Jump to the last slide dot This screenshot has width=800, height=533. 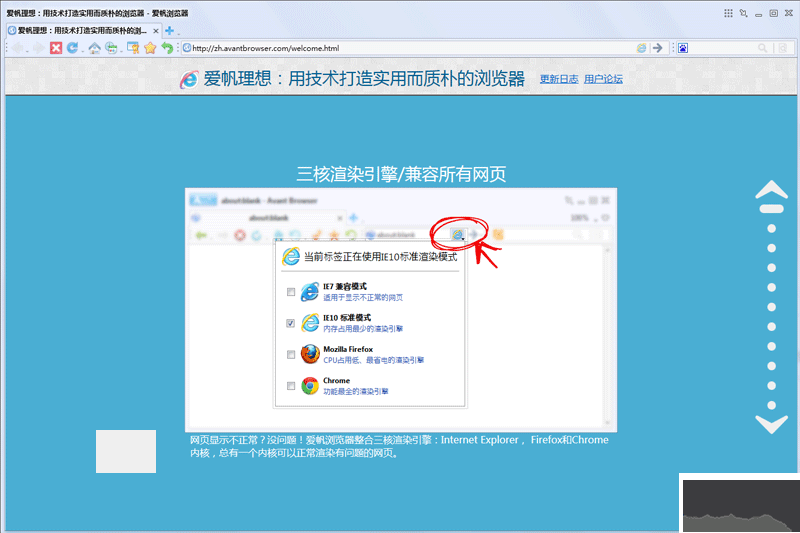click(771, 405)
